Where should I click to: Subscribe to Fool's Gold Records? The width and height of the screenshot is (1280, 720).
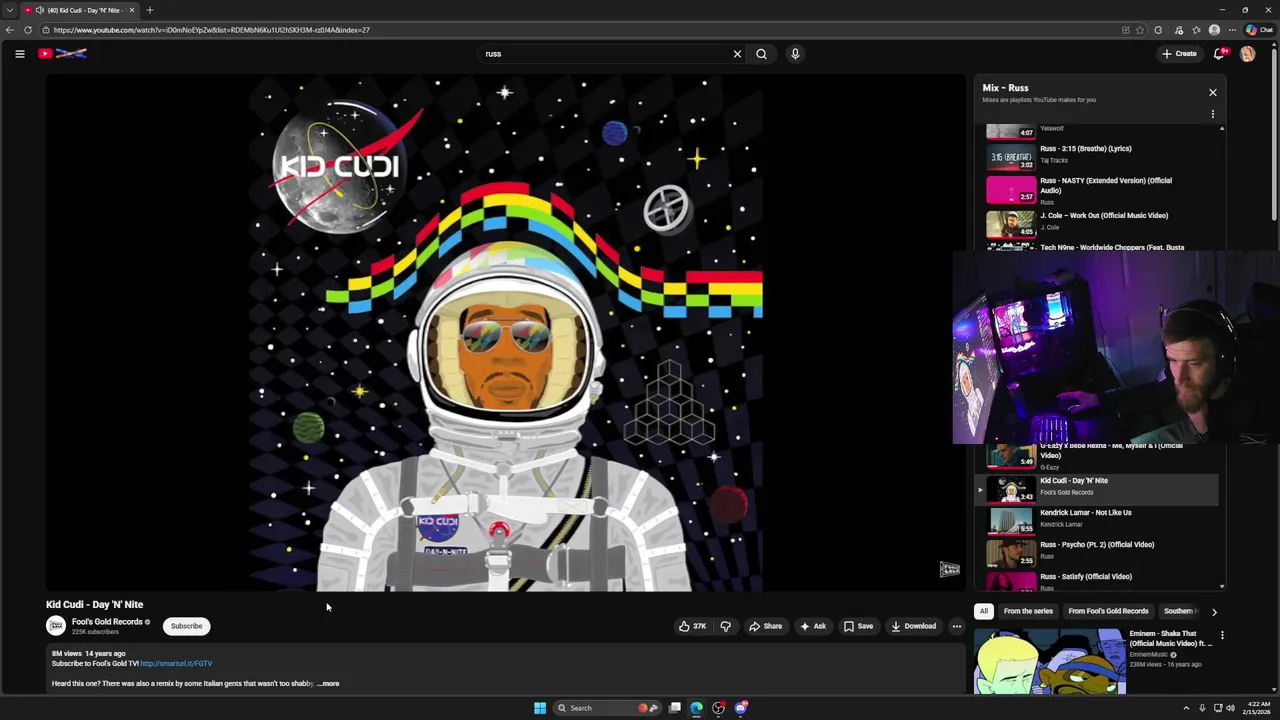click(x=186, y=626)
